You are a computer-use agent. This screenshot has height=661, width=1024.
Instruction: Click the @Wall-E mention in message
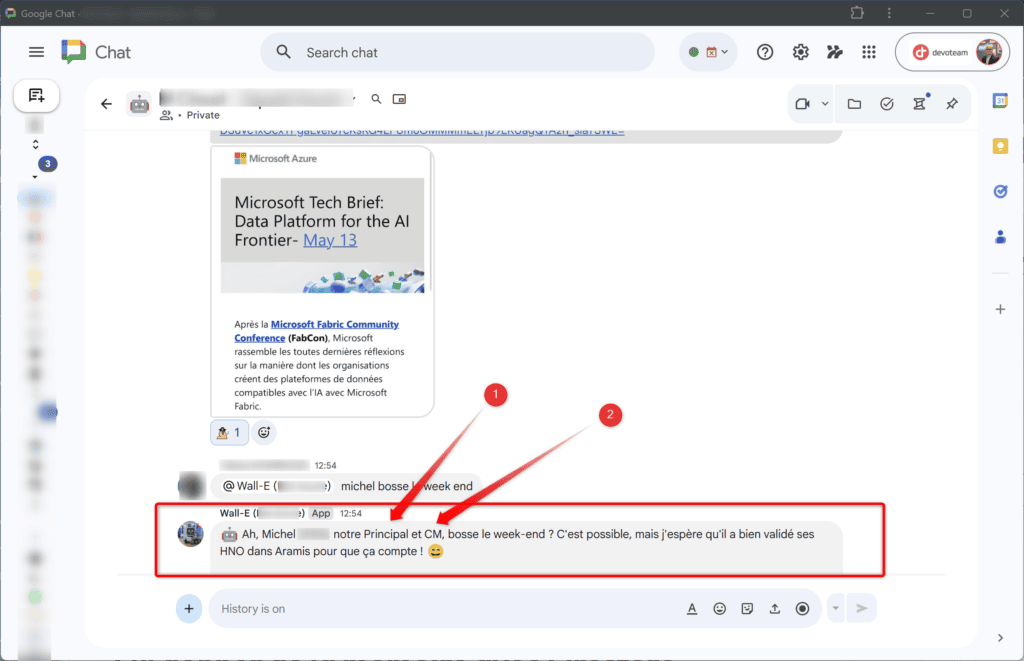277,486
